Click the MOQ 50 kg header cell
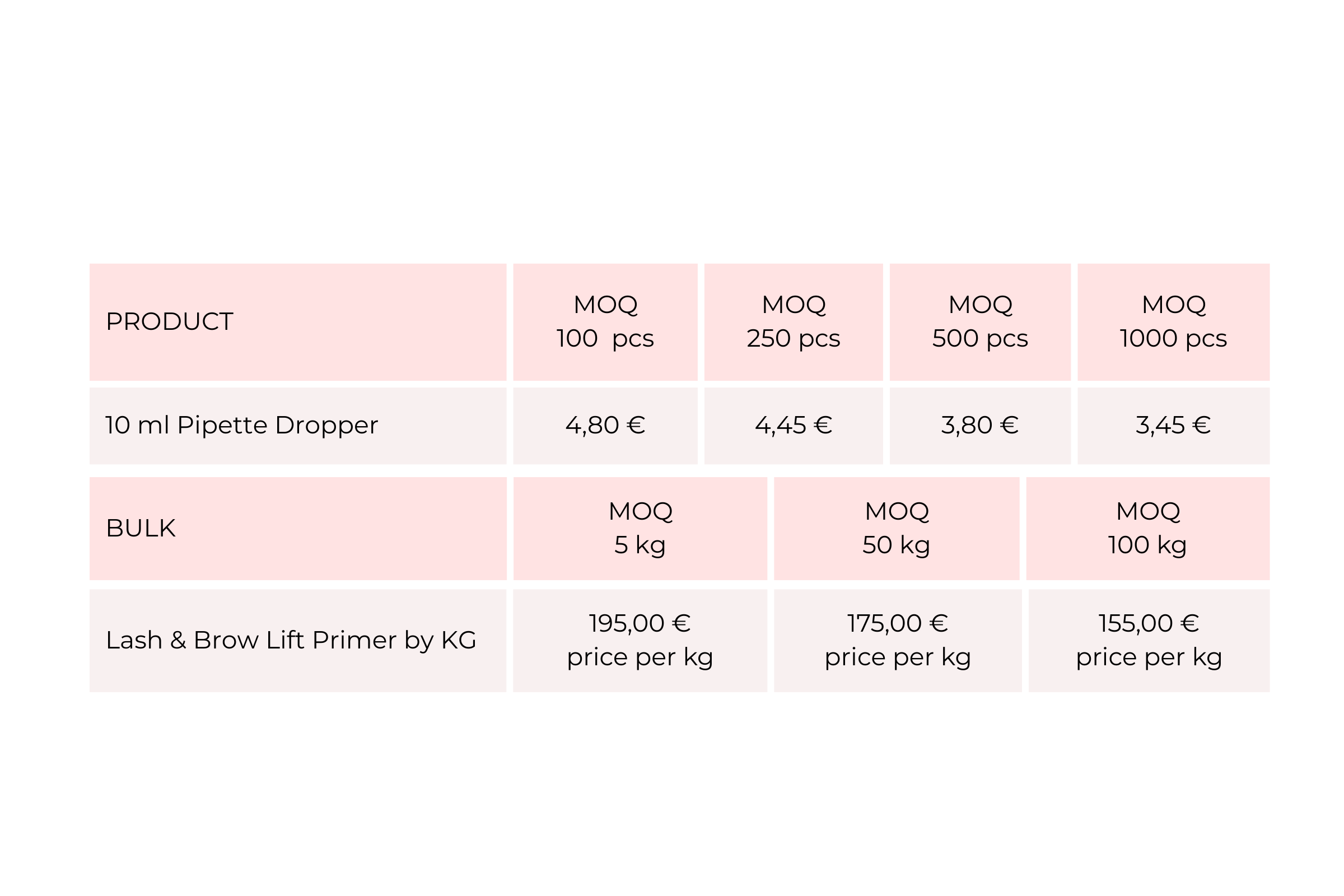This screenshot has height=896, width=1344. coord(897,529)
